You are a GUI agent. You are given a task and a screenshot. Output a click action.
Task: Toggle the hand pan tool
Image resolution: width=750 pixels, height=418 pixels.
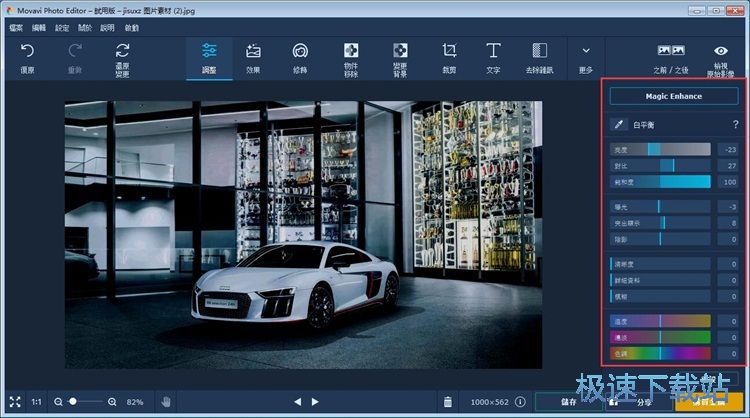[167, 401]
